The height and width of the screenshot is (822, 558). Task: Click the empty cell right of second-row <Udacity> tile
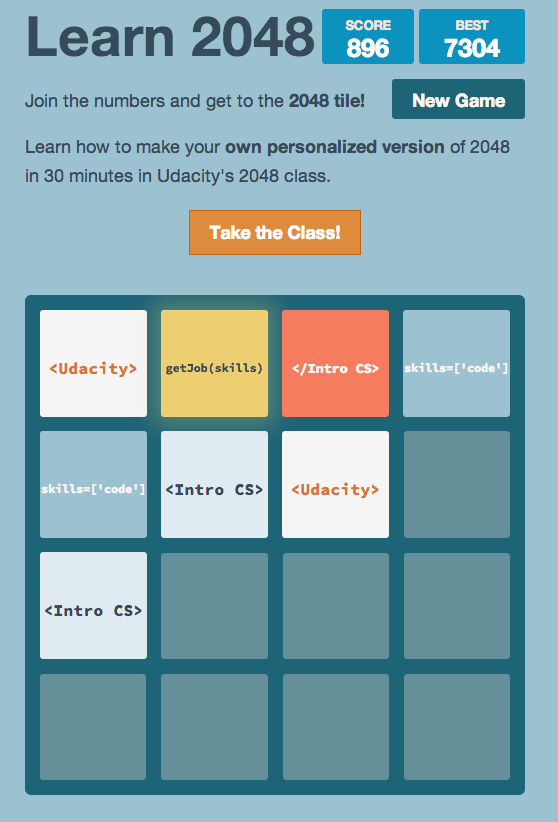[456, 484]
